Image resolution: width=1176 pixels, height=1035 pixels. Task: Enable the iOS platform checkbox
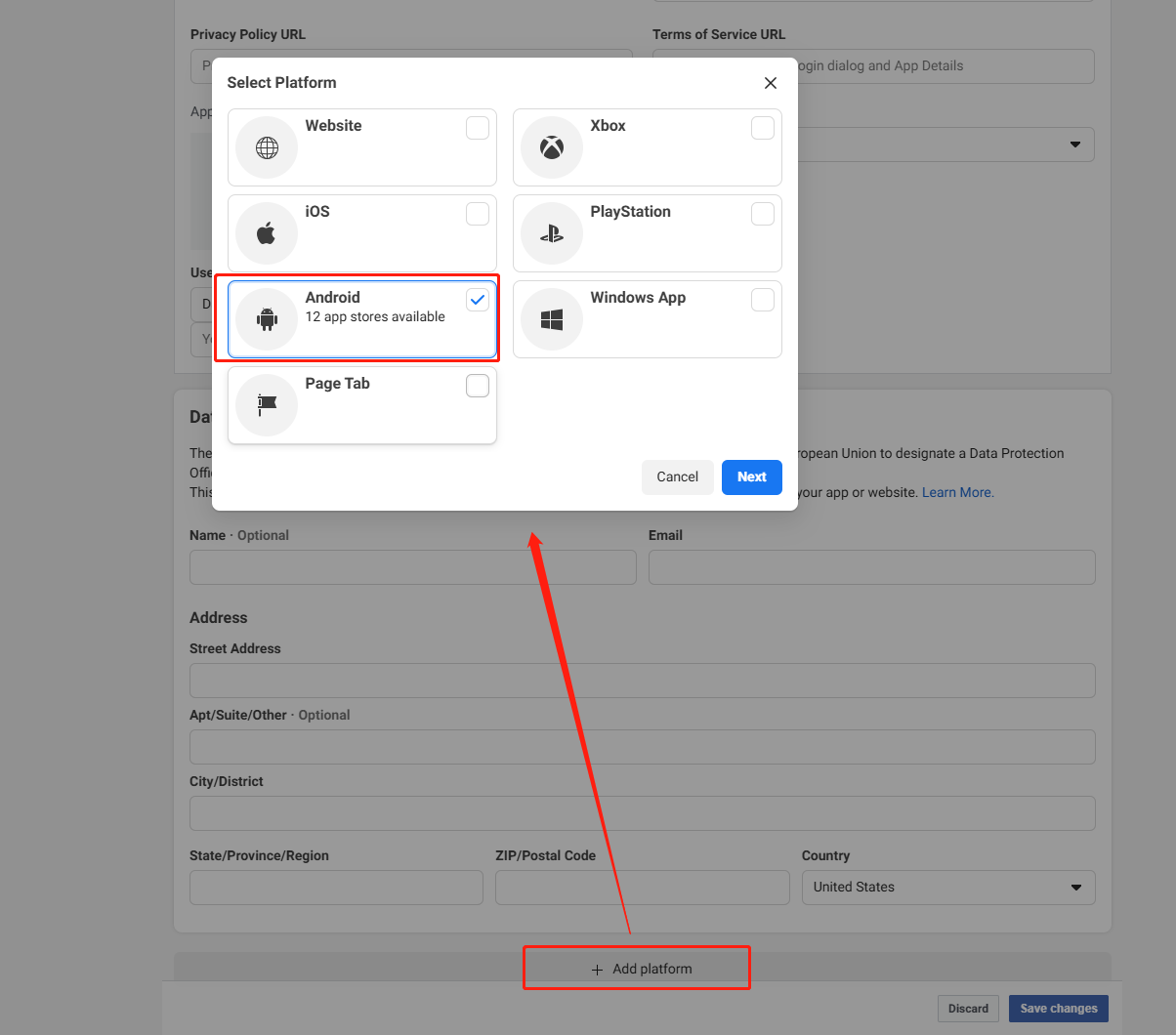[478, 214]
